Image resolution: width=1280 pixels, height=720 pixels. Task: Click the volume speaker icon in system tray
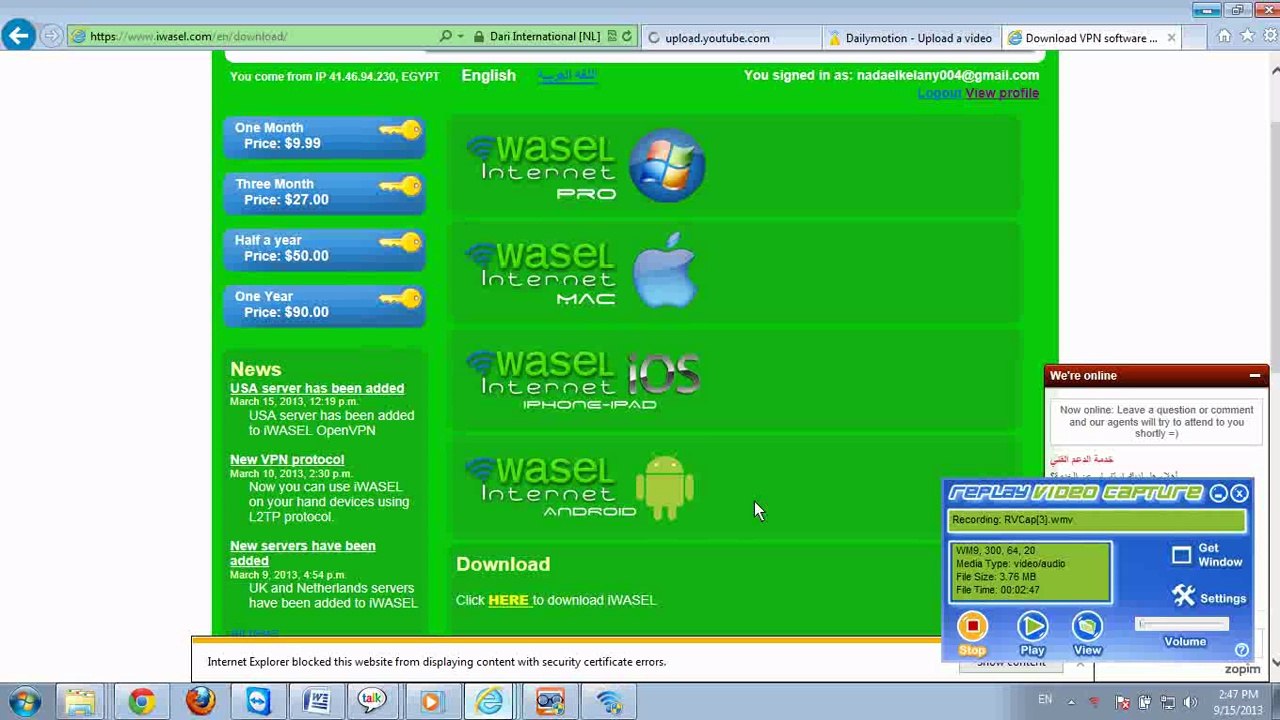pos(1190,702)
